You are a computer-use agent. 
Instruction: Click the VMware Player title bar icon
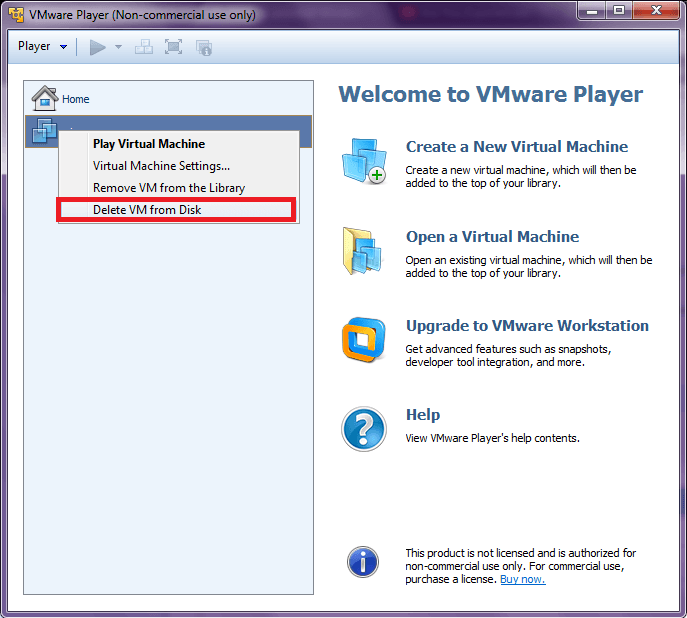point(16,14)
